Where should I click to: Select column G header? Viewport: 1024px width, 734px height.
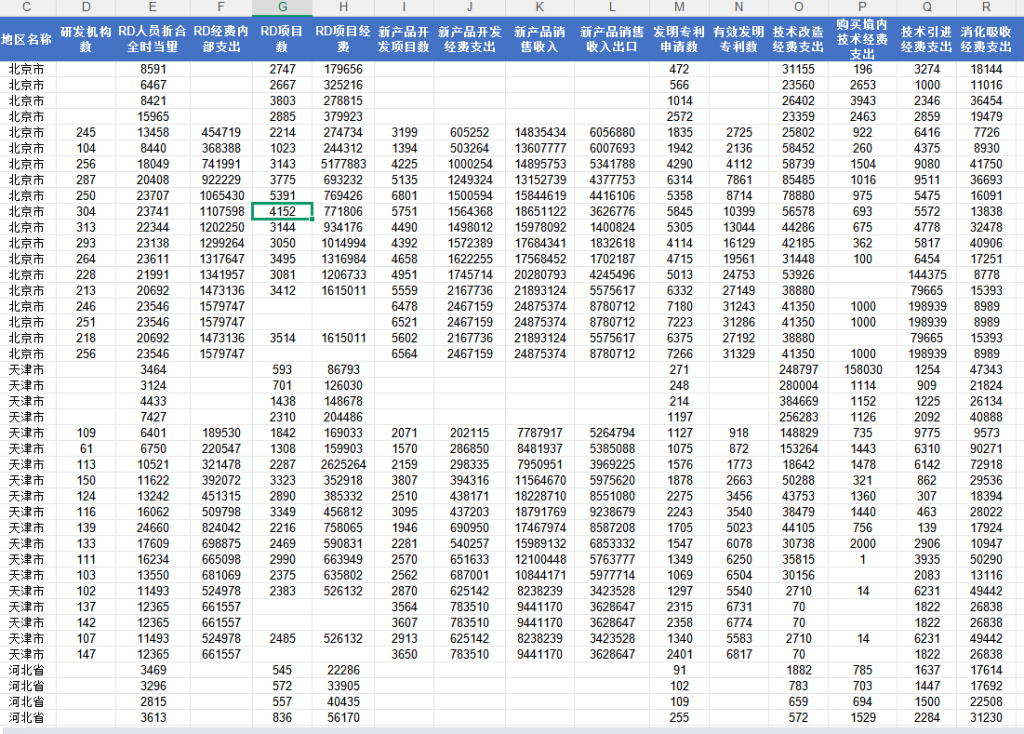click(281, 8)
